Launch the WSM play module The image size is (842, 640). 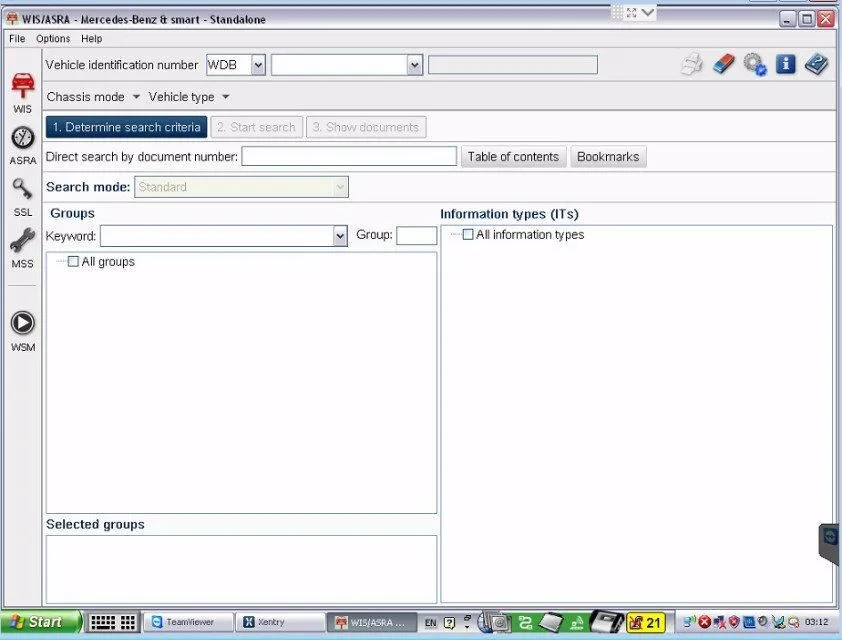(x=23, y=331)
